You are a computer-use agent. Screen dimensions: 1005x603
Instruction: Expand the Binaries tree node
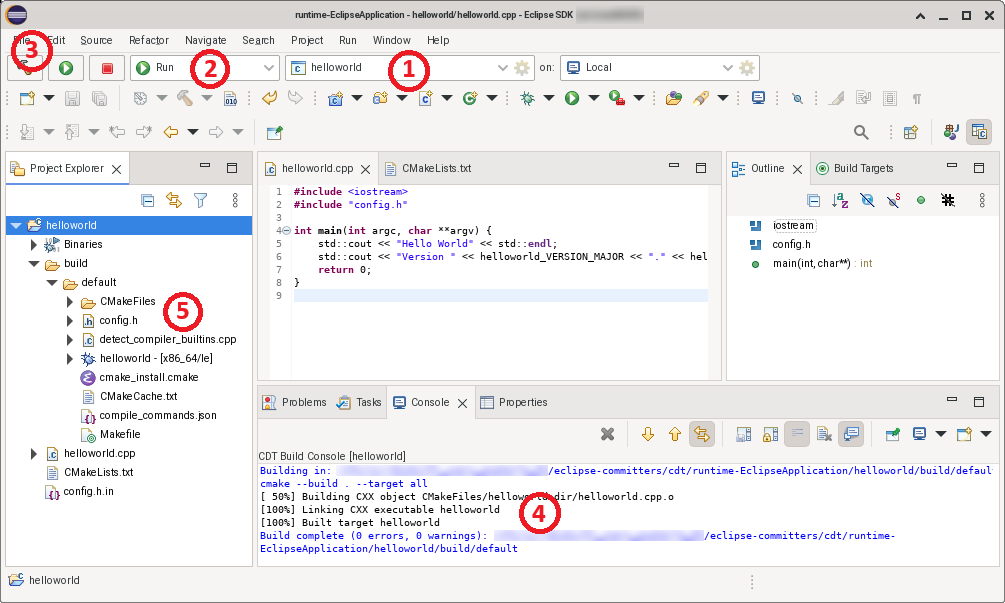pos(34,244)
